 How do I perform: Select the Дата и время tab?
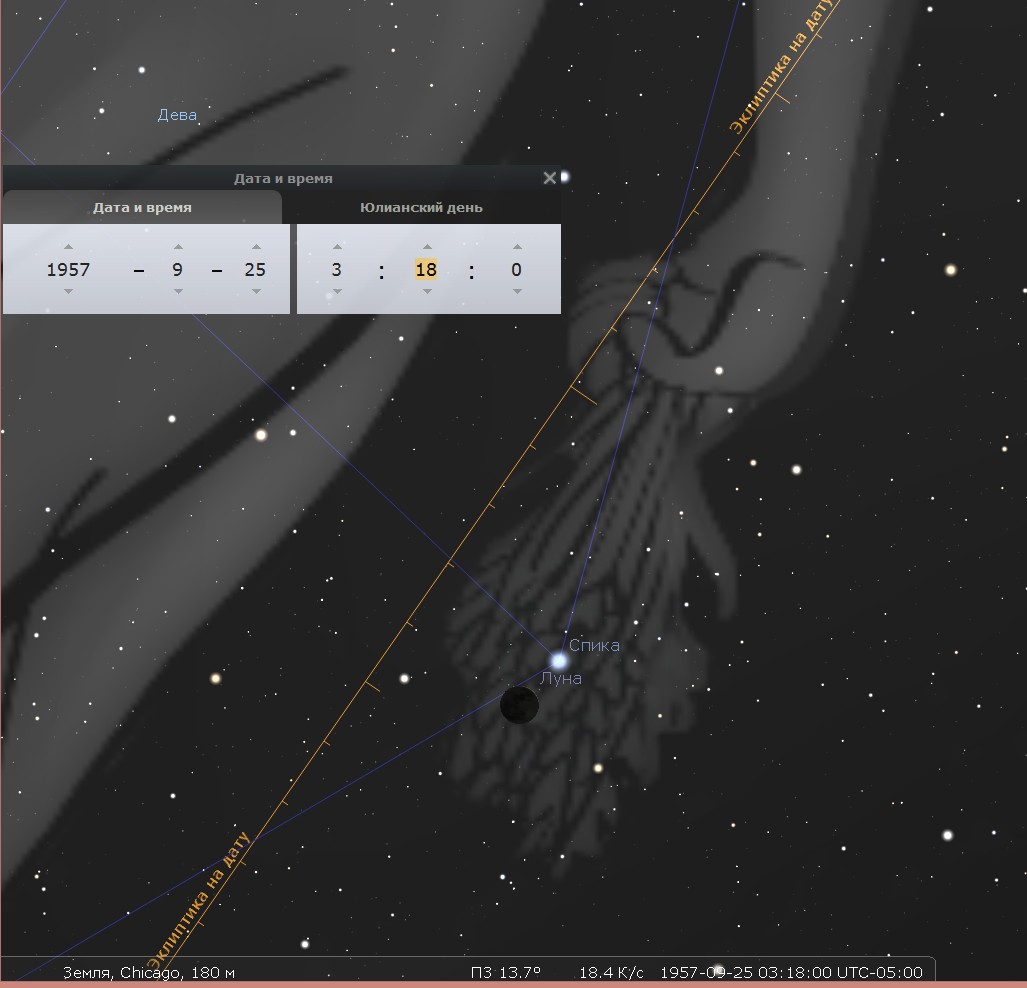click(x=142, y=208)
